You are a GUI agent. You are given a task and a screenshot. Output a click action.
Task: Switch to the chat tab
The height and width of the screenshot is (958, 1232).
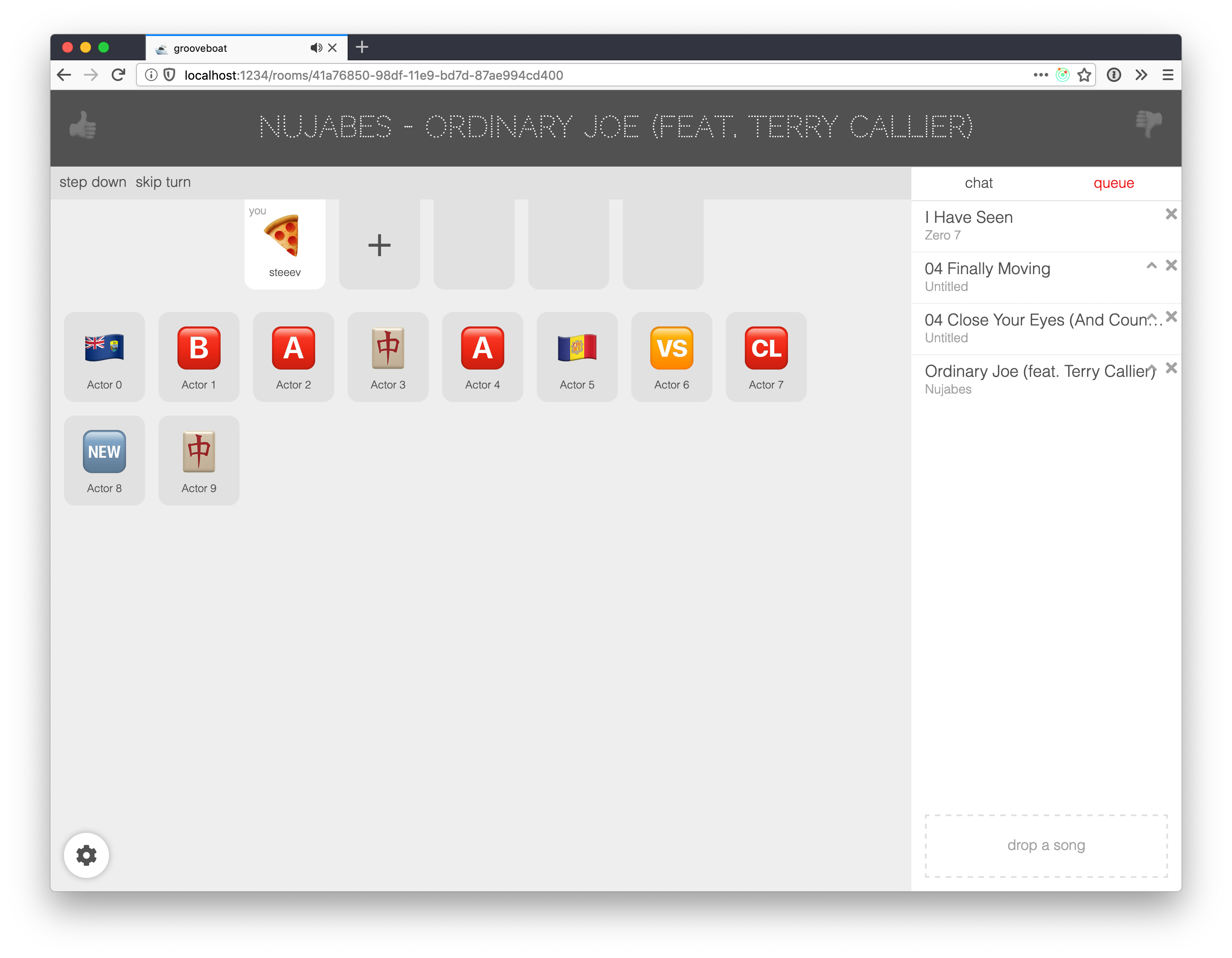point(978,183)
